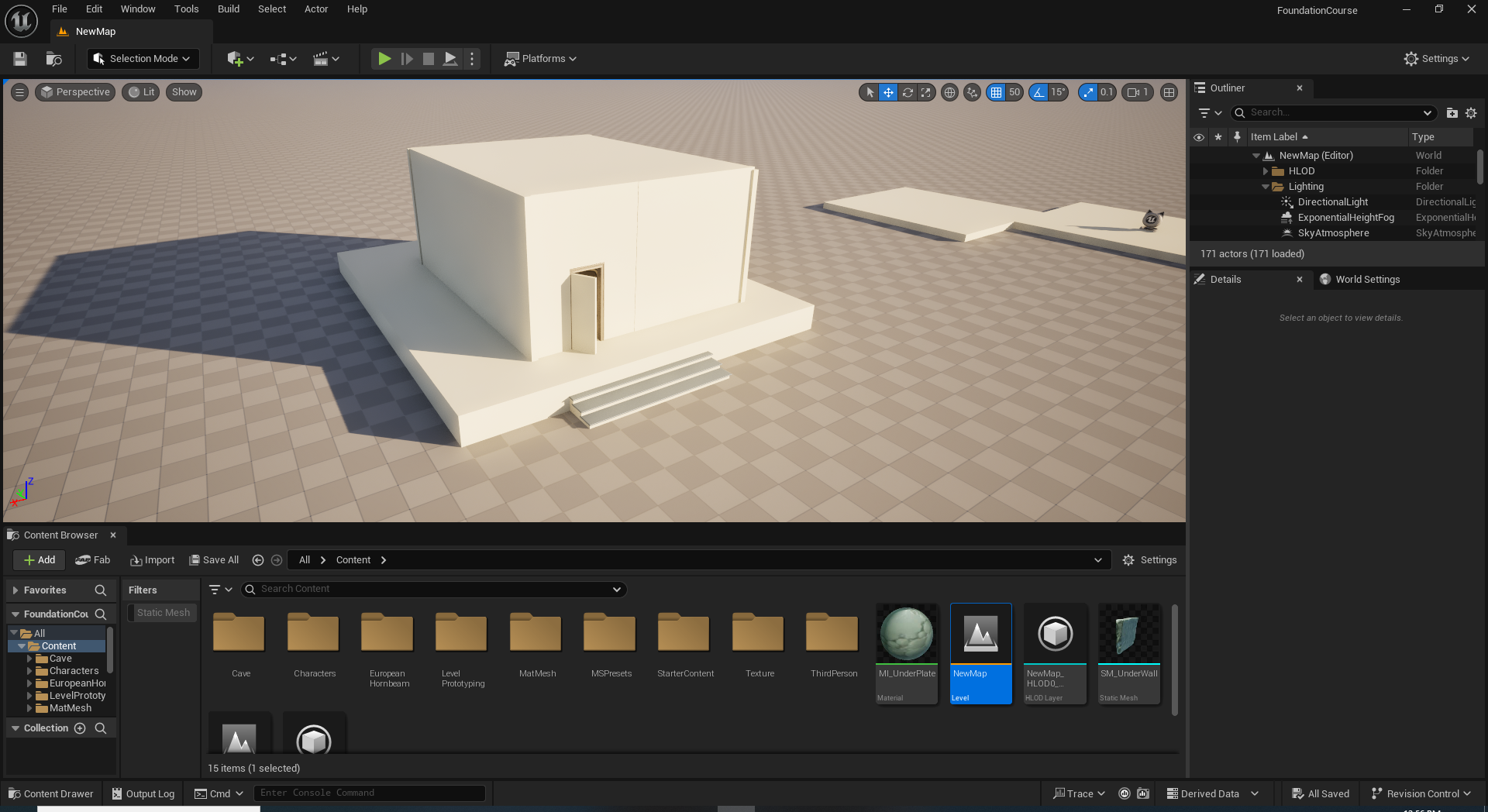The height and width of the screenshot is (812, 1488).
Task: Switch world/local coordinate space globe icon
Action: click(949, 92)
